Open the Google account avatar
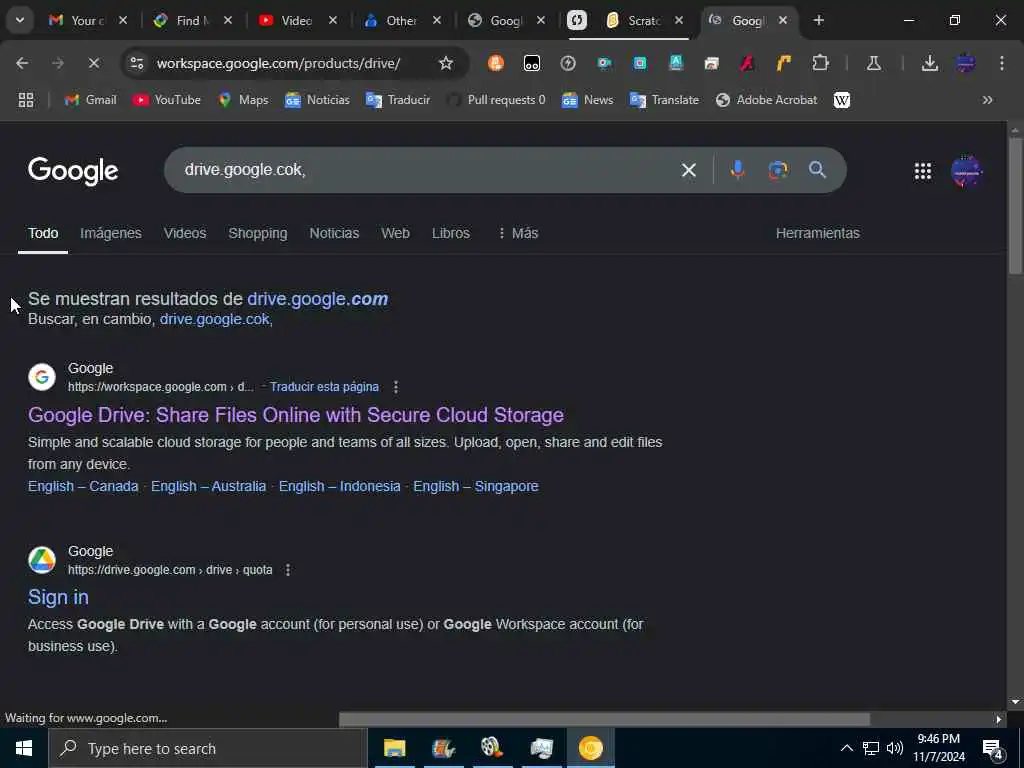Image resolution: width=1024 pixels, height=768 pixels. [966, 171]
